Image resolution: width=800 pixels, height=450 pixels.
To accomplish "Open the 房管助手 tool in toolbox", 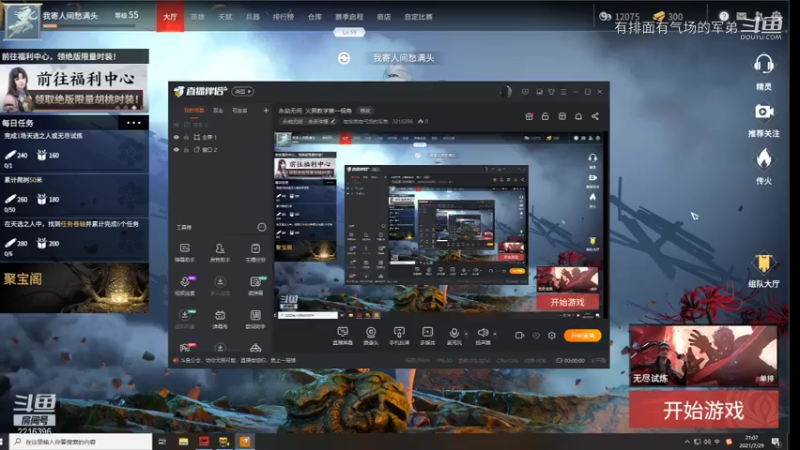I will click(x=220, y=248).
